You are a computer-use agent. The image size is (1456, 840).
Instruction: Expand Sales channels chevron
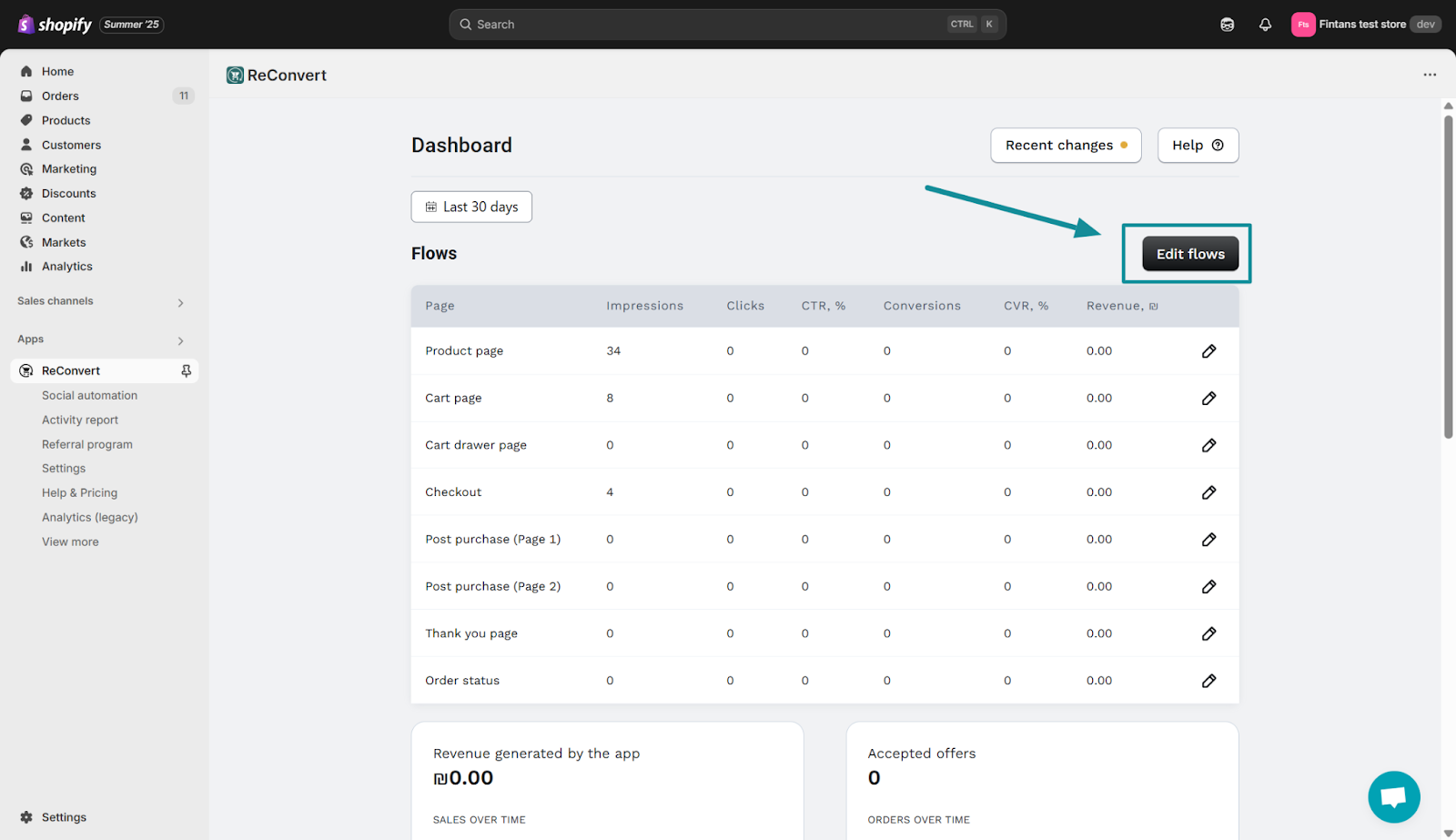tap(180, 302)
